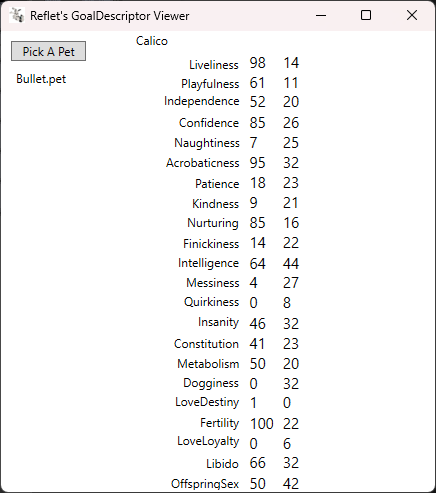
Task: Click the app icon in title bar
Action: click(17, 15)
